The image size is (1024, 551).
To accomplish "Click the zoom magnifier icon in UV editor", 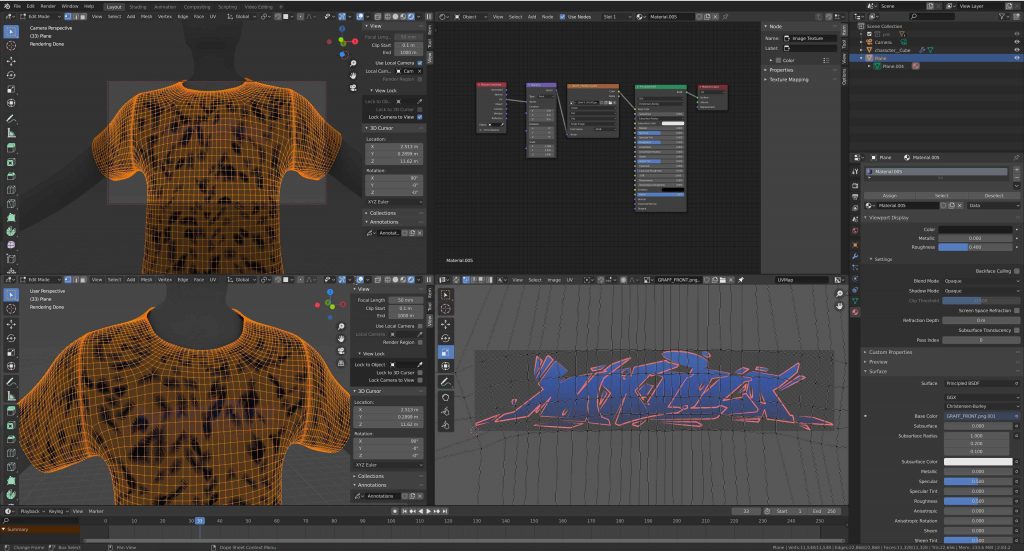I will pos(840,293).
